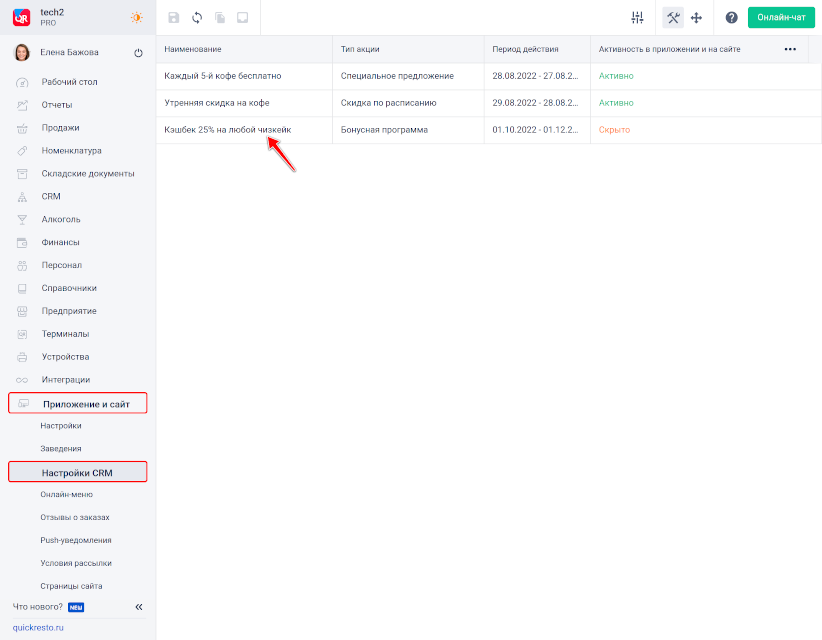This screenshot has width=822, height=640.
Task: Open the Отчеты section
Action: (x=57, y=105)
